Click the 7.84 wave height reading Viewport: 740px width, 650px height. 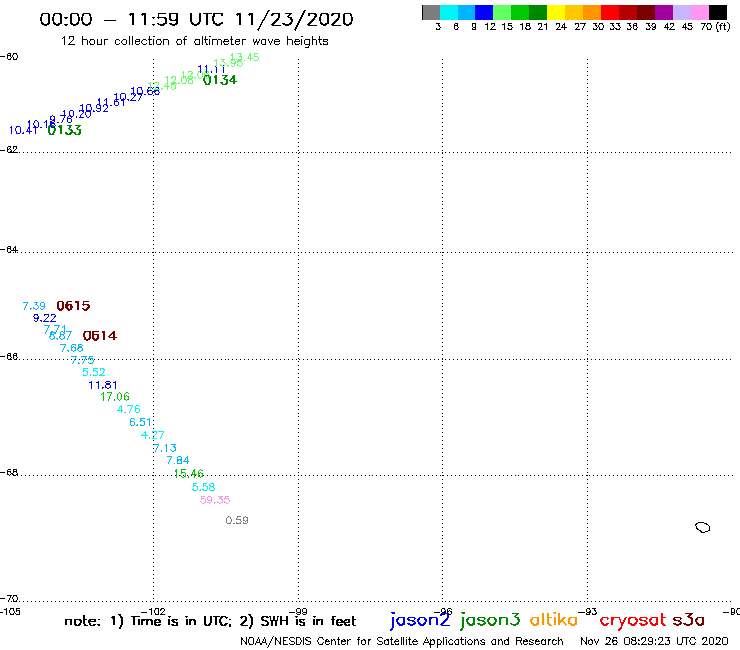(178, 460)
